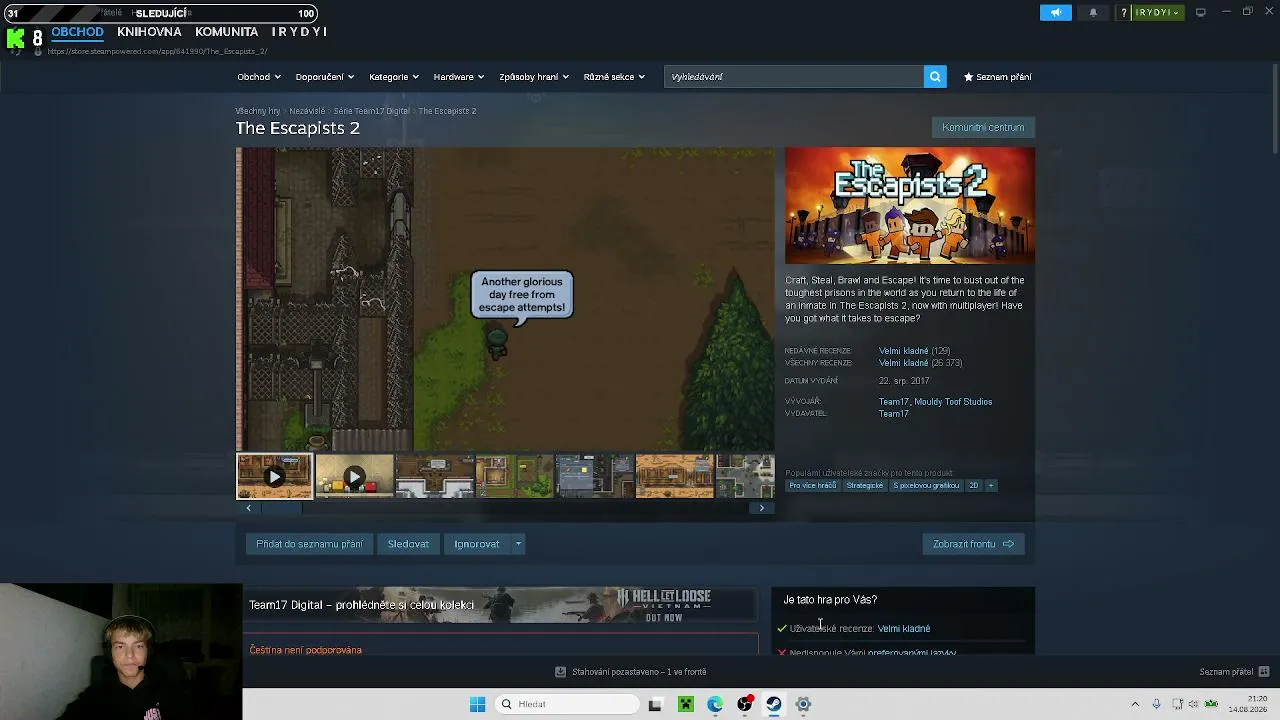The image size is (1280, 720).
Task: Play the first trailer thumbnail
Action: point(275,476)
